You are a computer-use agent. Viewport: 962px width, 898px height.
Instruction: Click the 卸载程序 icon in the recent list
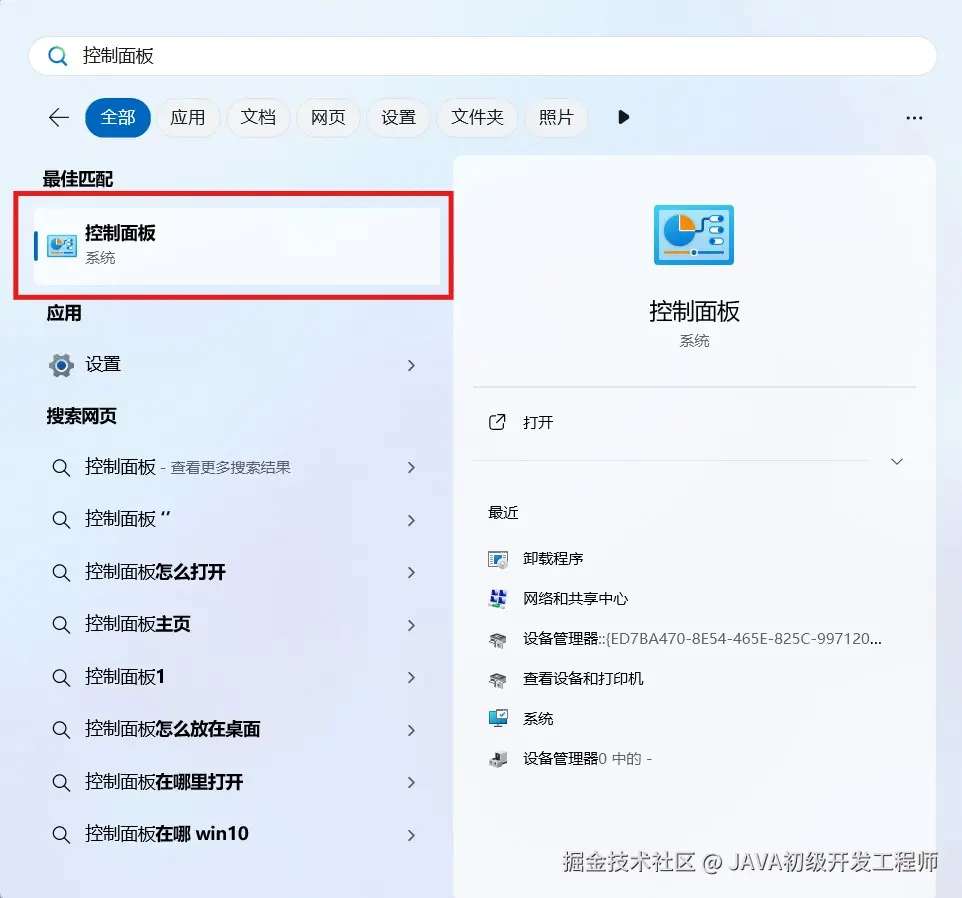tap(498, 559)
